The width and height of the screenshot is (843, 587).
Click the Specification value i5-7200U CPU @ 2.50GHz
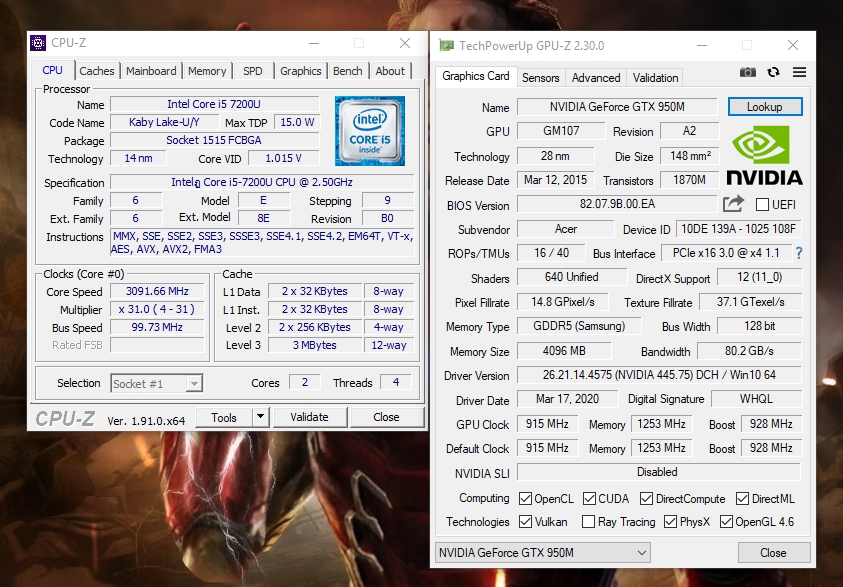click(x=262, y=182)
